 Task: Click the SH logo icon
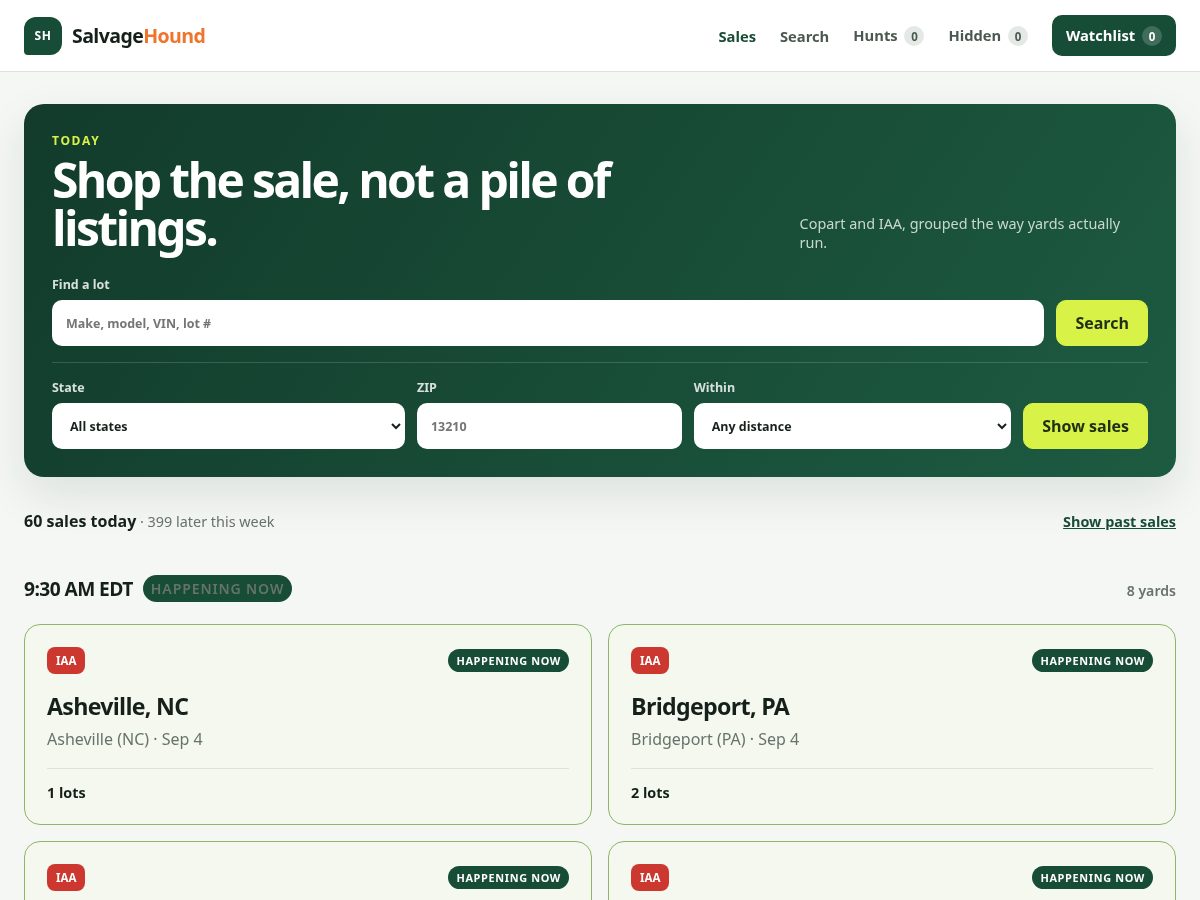click(x=43, y=36)
